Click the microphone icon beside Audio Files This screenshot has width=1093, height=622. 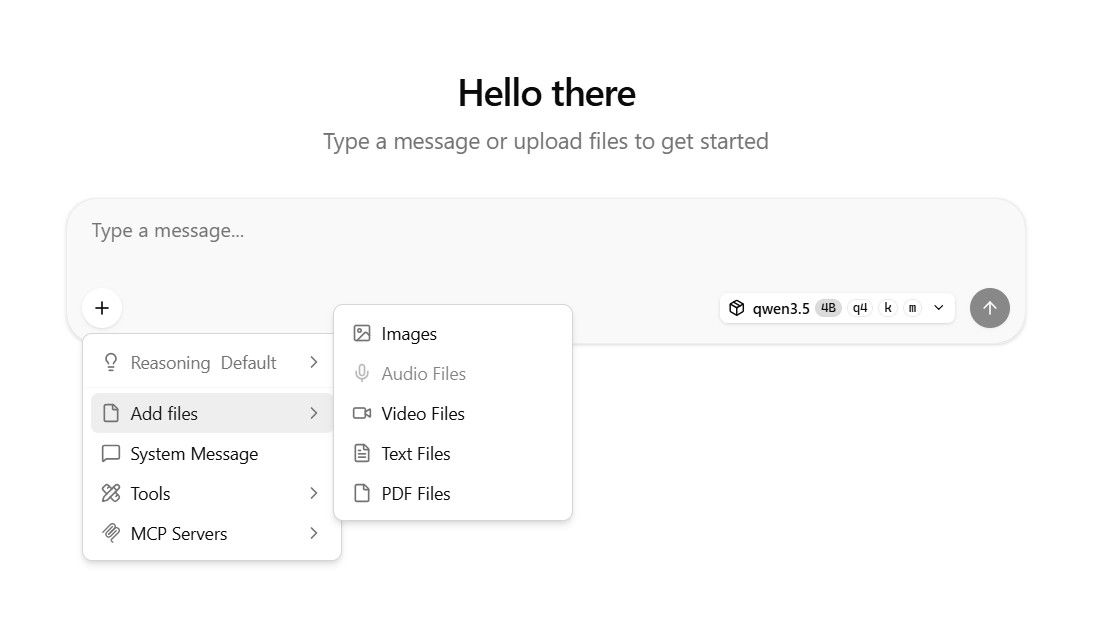tap(362, 374)
